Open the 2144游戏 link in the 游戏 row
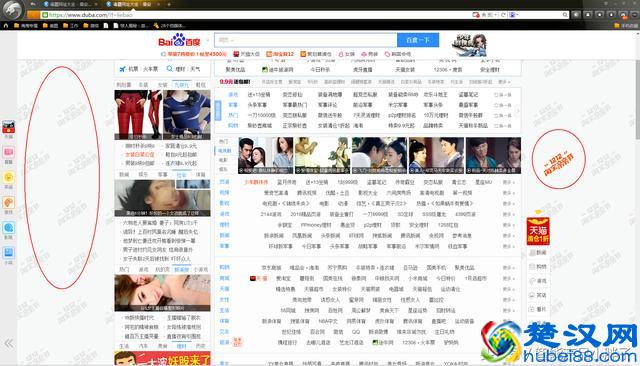640x366 pixels. pos(271,214)
